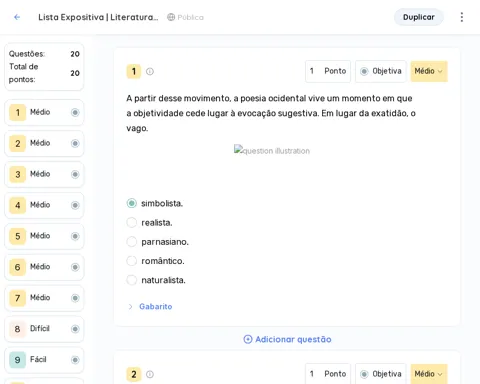The image size is (480, 384).
Task: Click the info icon beside question 2
Action: pyautogui.click(x=150, y=374)
